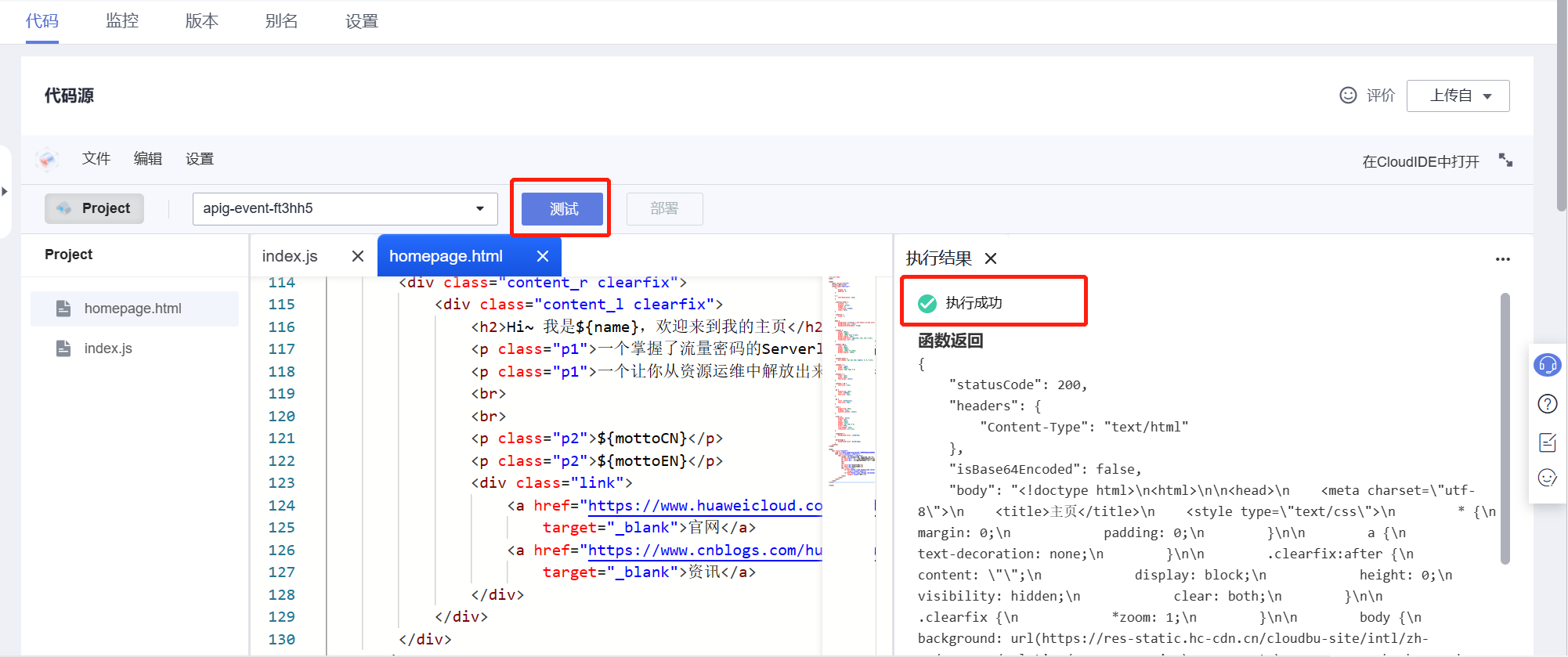1568x657 pixels.
Task: Click the help question mark icon
Action: [x=1547, y=404]
